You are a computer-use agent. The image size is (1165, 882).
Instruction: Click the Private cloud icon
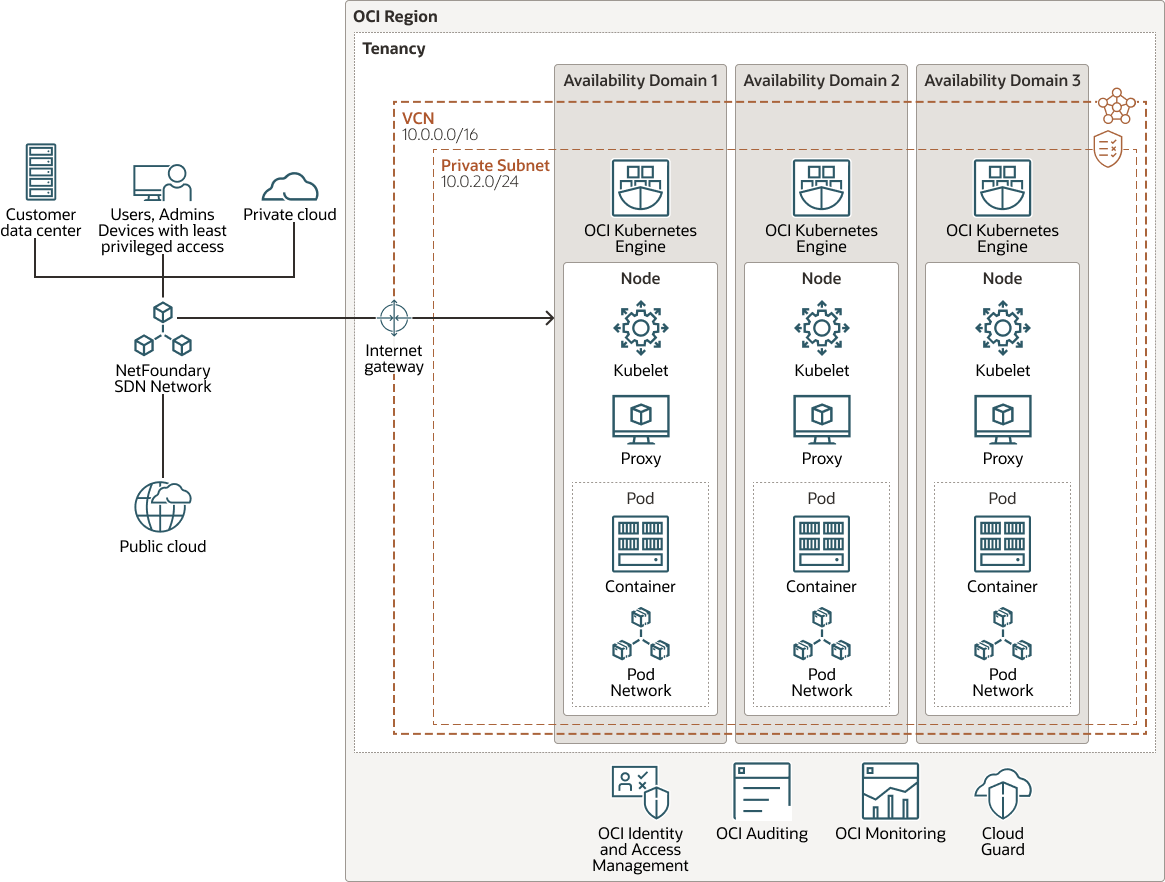290,187
